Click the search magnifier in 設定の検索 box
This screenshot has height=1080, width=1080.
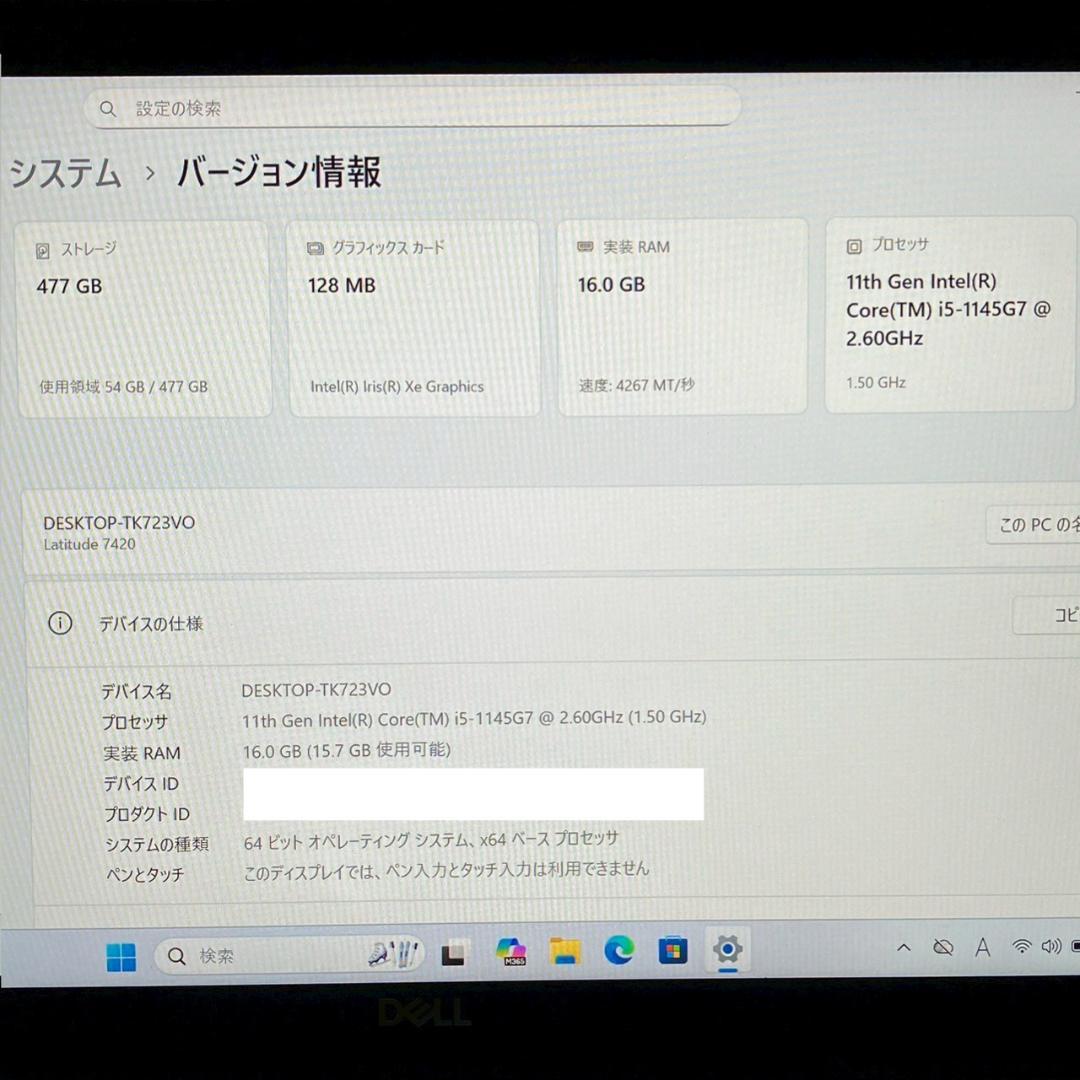pos(108,108)
